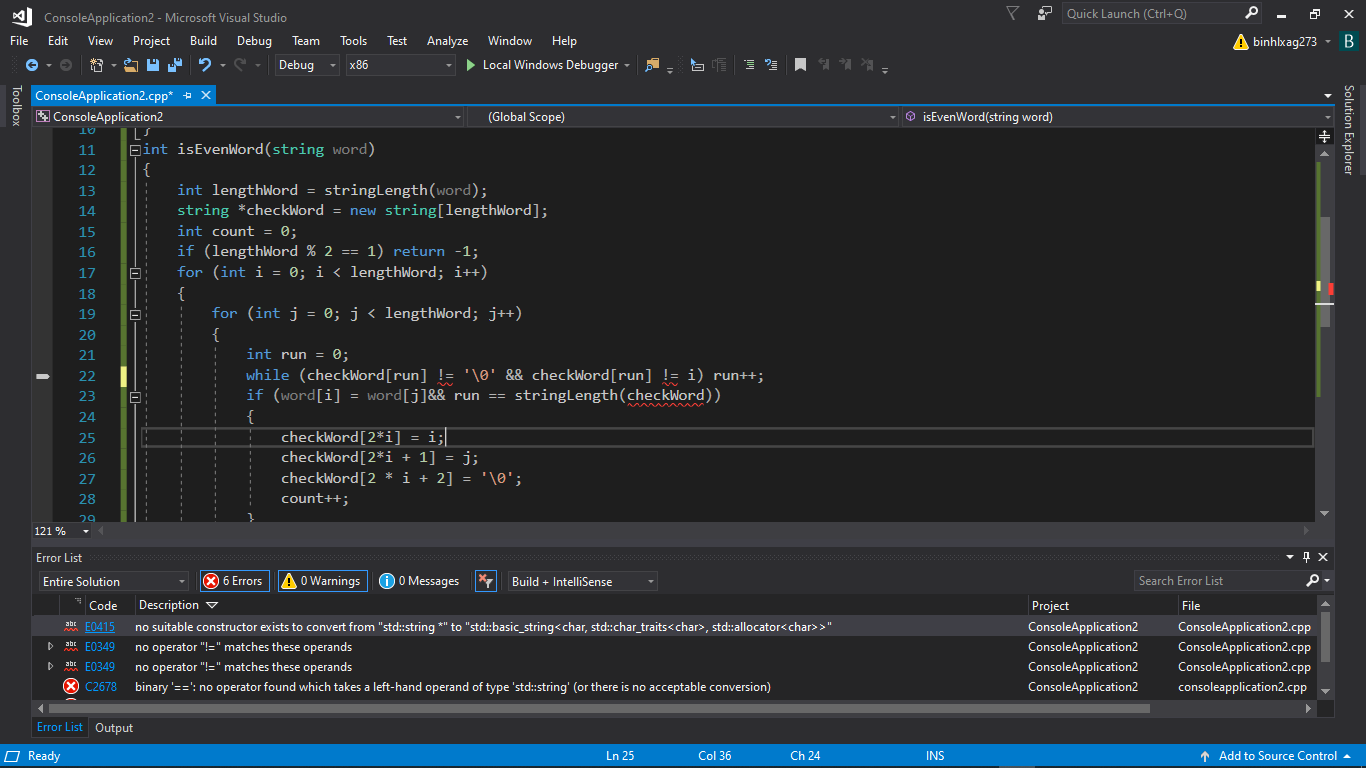
Task: Click the Navigate Backward arrow icon
Action: pyautogui.click(x=32, y=65)
